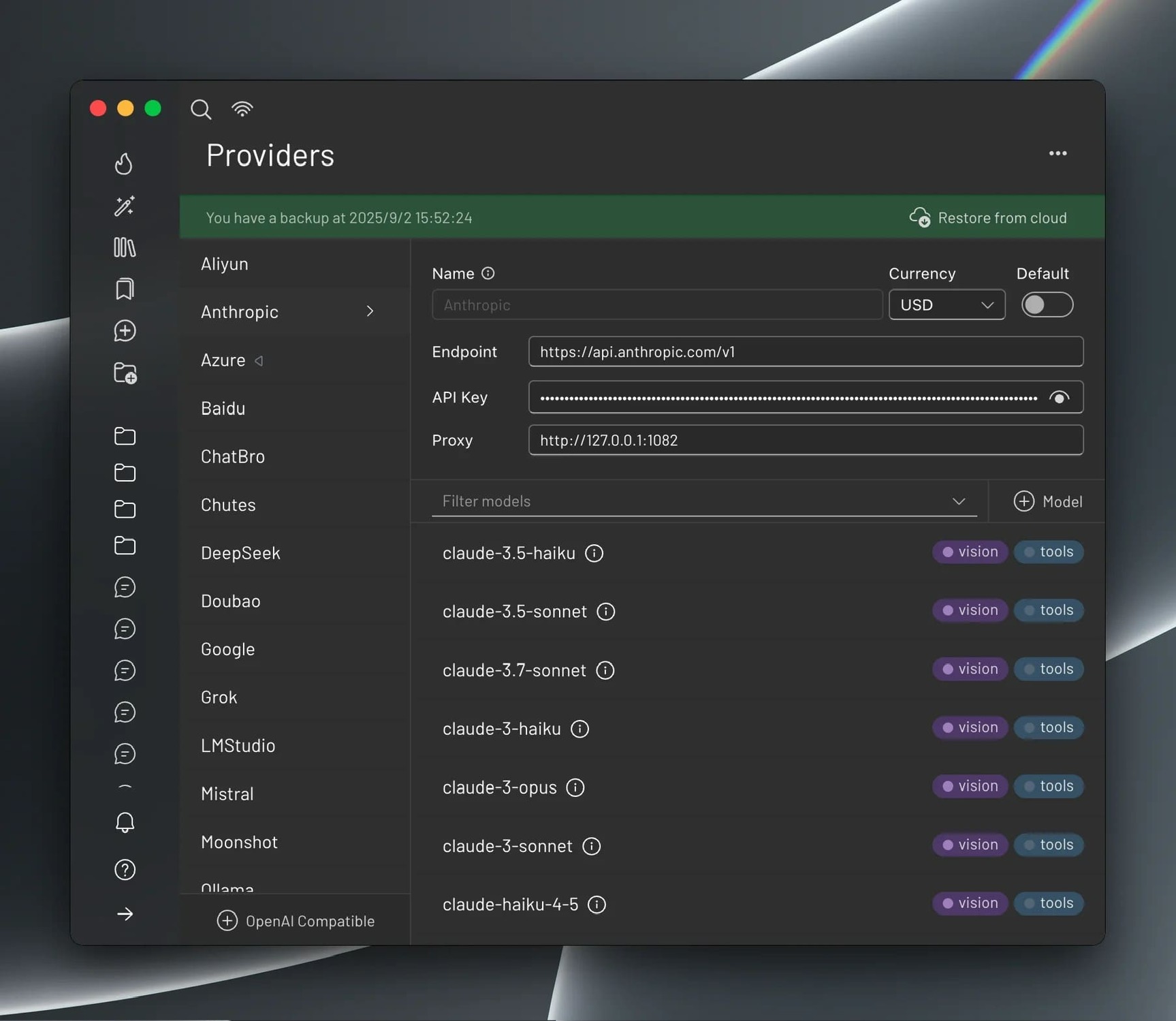Image resolution: width=1176 pixels, height=1021 pixels.
Task: Select DeepSeek in providers list
Action: pyautogui.click(x=240, y=553)
